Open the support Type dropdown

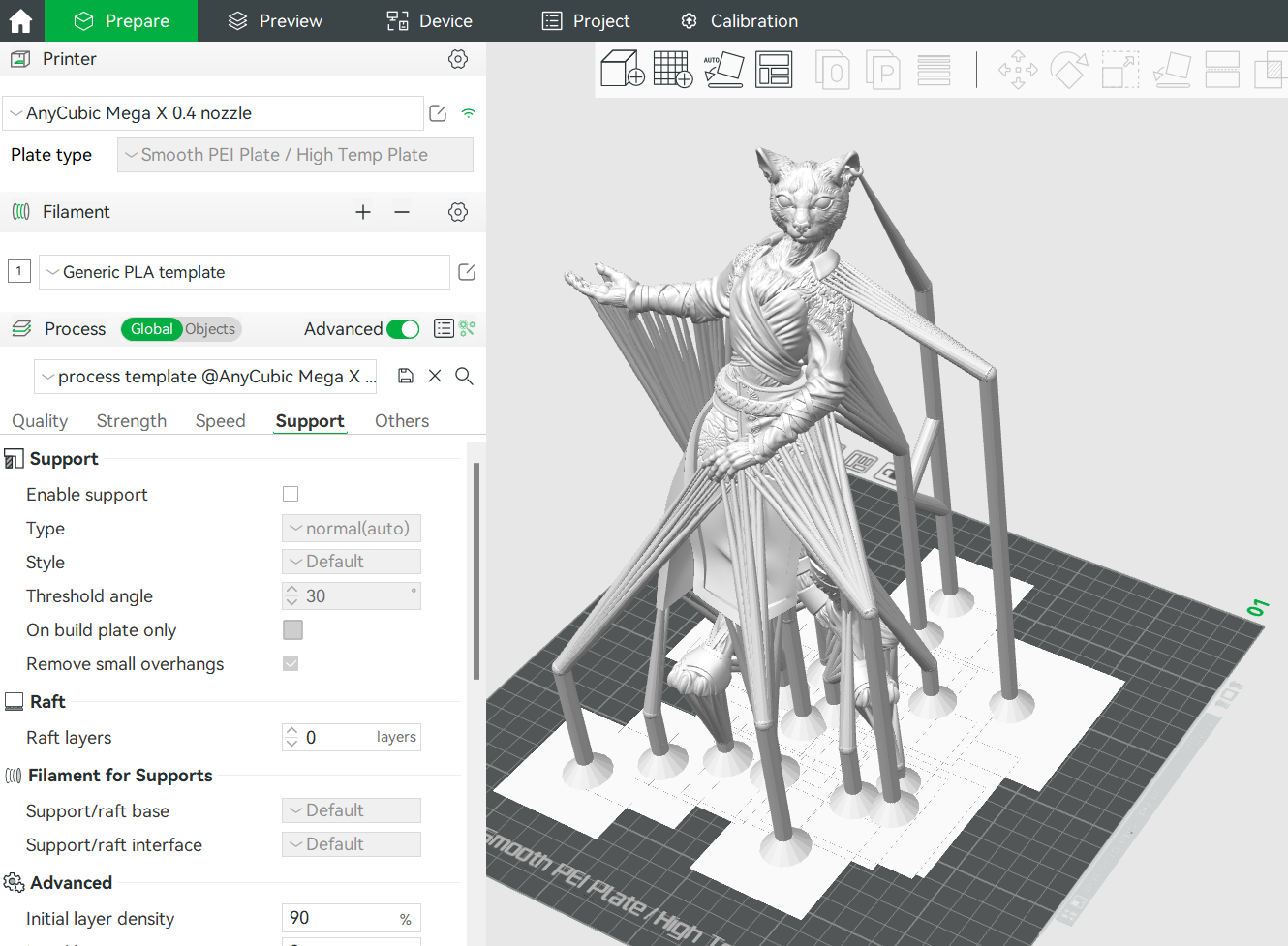(x=352, y=529)
